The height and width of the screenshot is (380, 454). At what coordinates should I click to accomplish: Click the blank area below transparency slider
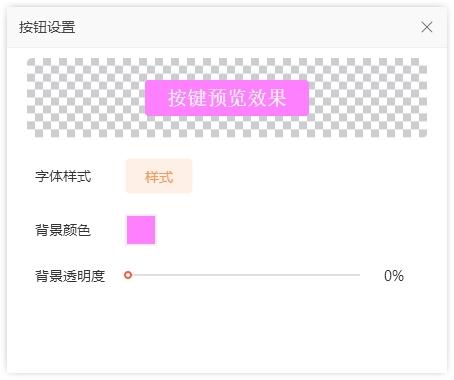(227, 328)
